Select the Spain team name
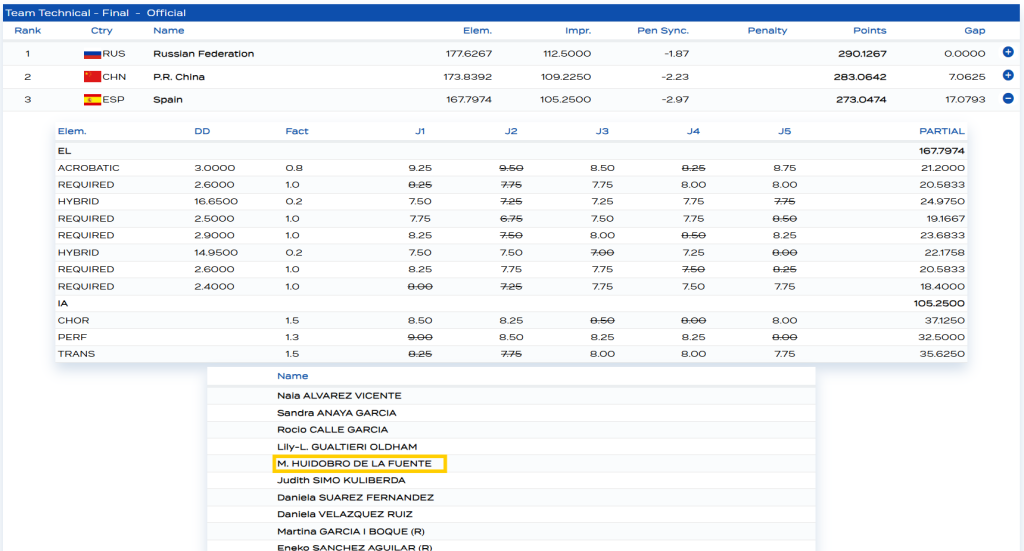 pos(167,100)
